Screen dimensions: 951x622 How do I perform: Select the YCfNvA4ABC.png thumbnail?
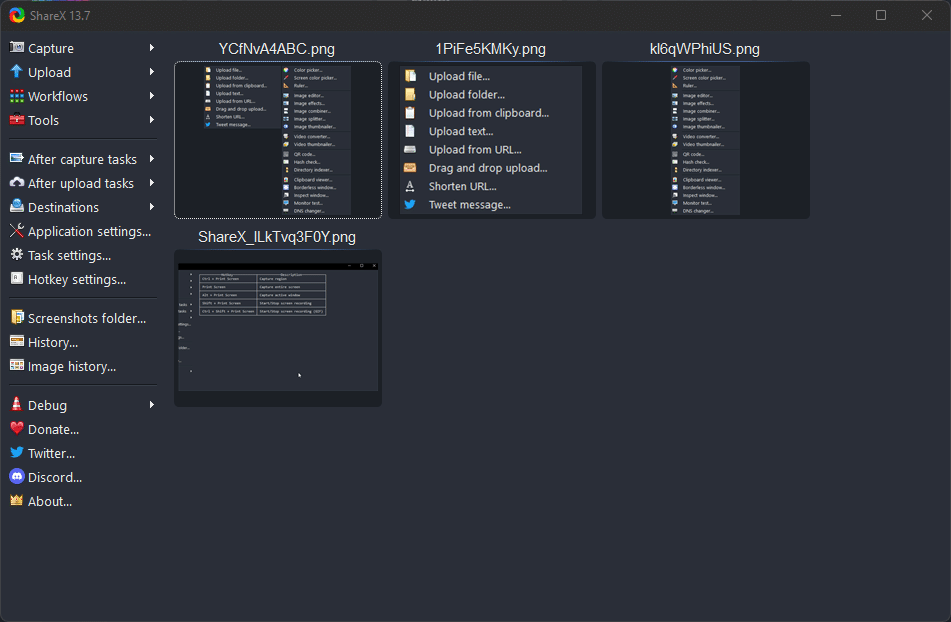click(x=278, y=140)
